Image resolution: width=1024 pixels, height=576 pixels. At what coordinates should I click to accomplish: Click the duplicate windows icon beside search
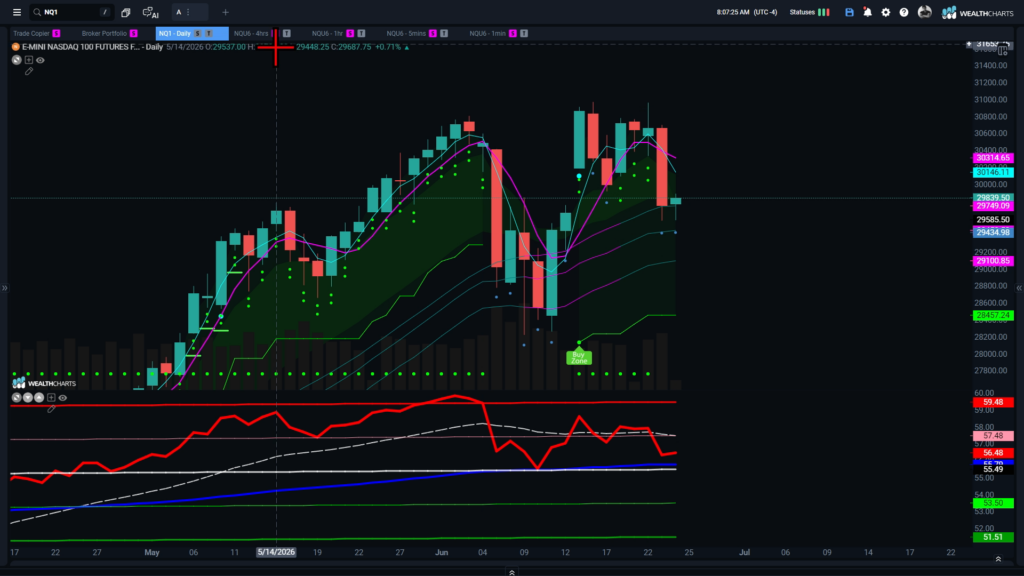[x=126, y=12]
